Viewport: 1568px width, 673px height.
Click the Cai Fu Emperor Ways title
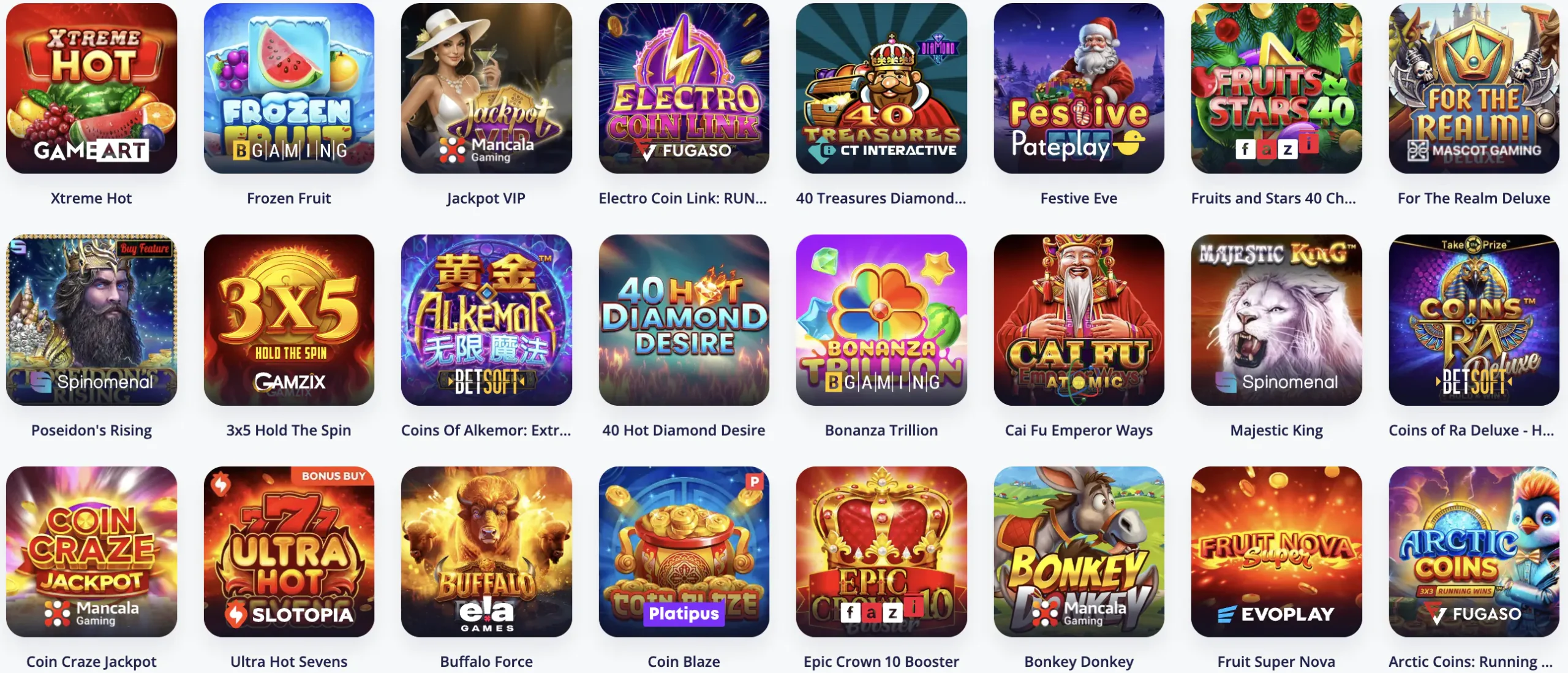[x=1079, y=430]
